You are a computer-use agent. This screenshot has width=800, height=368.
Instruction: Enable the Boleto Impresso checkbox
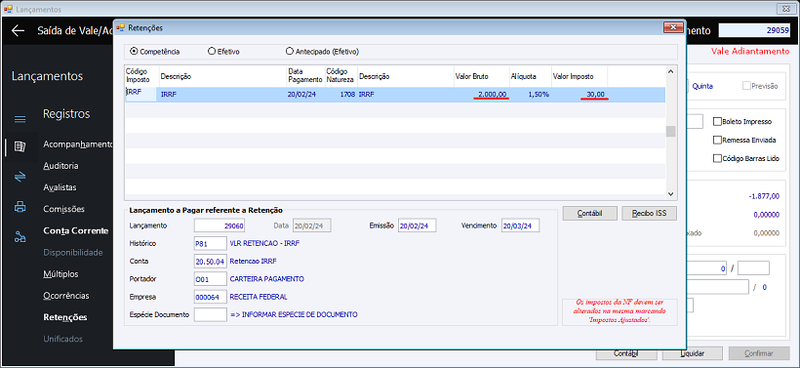point(717,121)
